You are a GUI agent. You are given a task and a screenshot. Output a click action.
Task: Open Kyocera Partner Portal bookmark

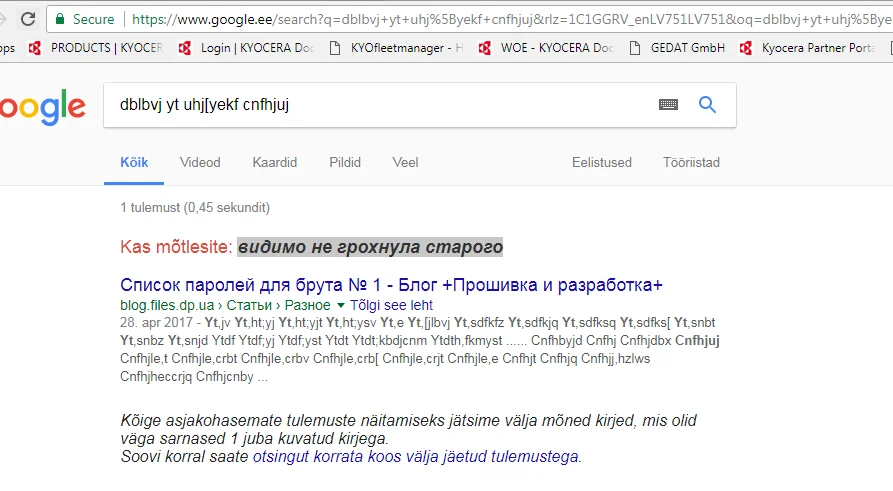tap(807, 48)
